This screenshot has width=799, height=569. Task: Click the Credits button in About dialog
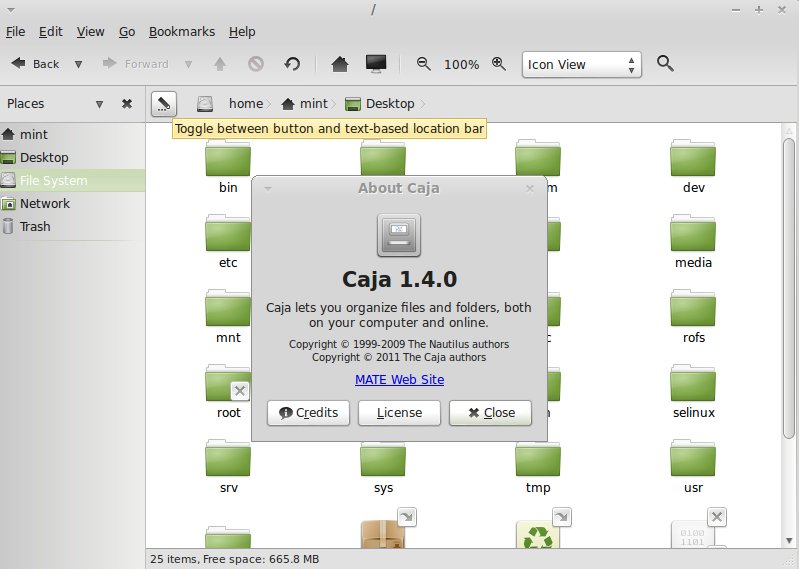tap(308, 412)
